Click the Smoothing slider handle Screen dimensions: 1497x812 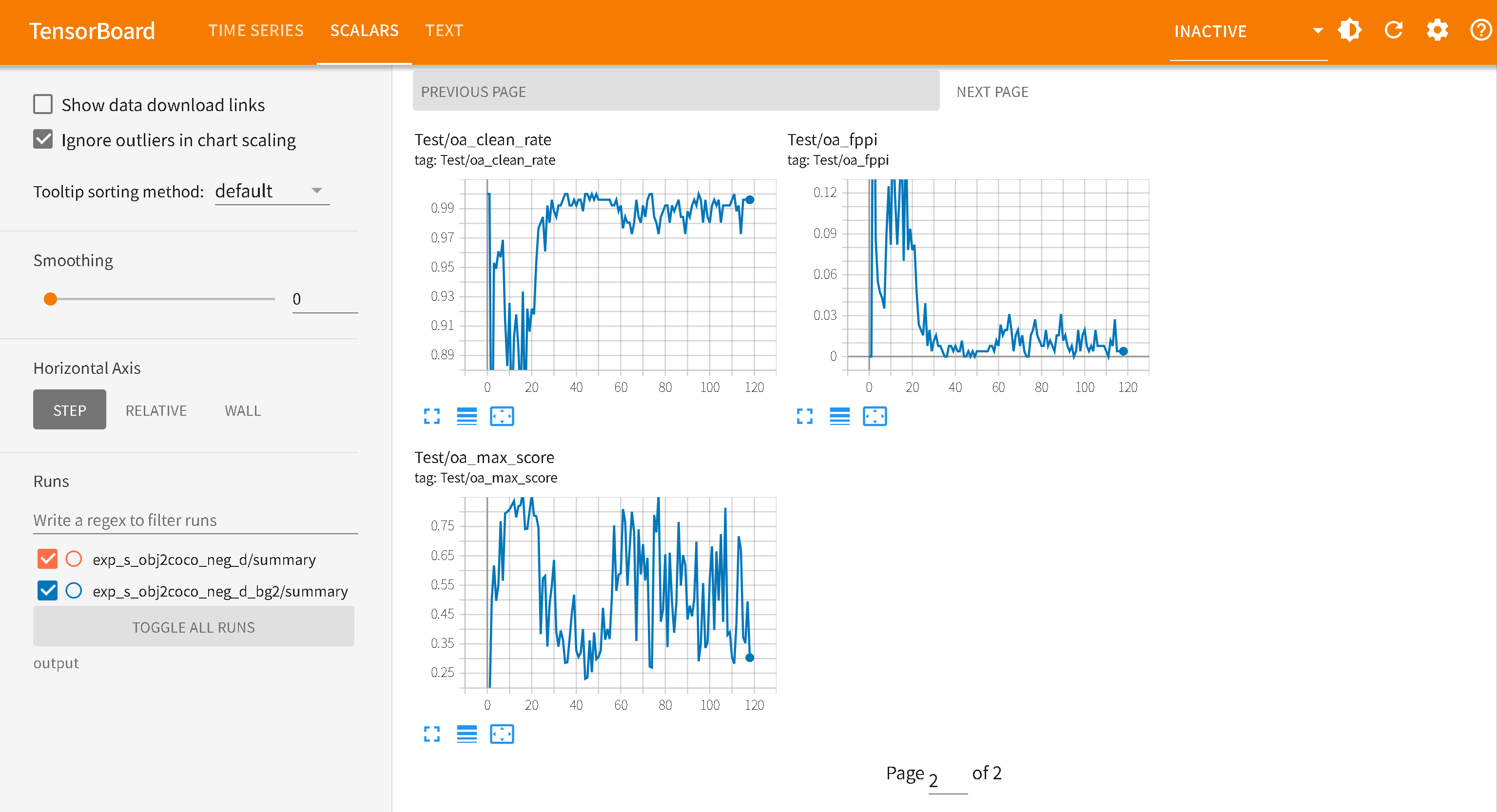(x=51, y=299)
